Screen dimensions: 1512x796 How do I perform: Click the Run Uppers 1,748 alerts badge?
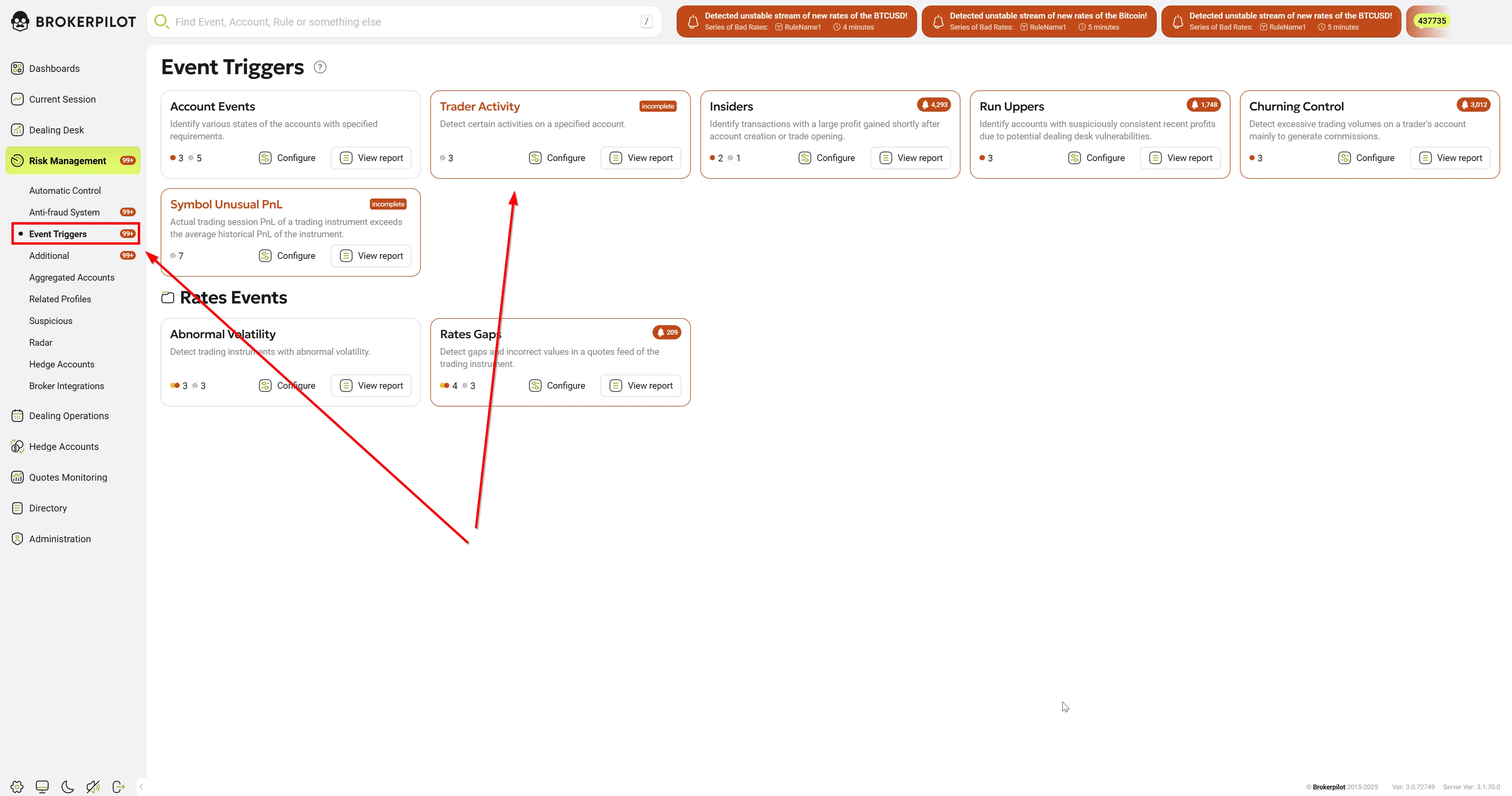tap(1204, 105)
